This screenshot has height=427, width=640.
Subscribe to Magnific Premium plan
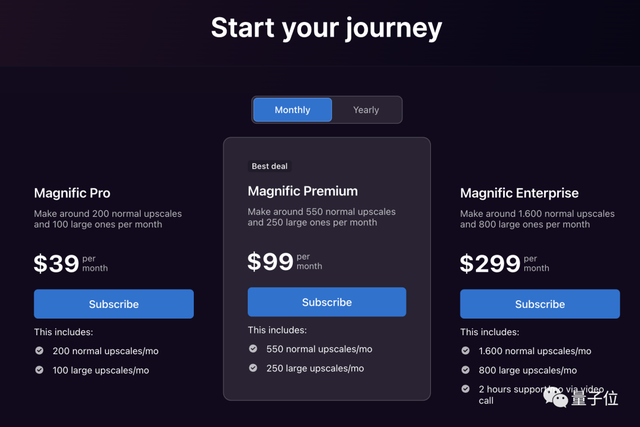click(327, 302)
